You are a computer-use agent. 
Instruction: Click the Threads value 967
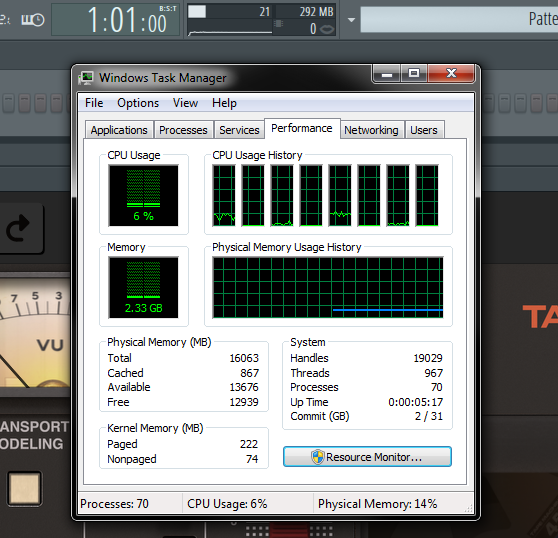(x=433, y=373)
